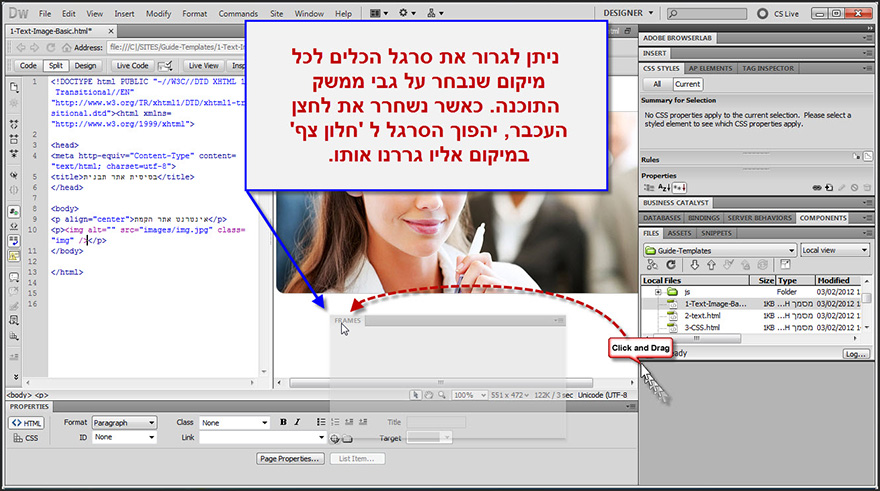Click Select Parent Tag icon in coding toolbar

pyautogui.click(x=14, y=175)
